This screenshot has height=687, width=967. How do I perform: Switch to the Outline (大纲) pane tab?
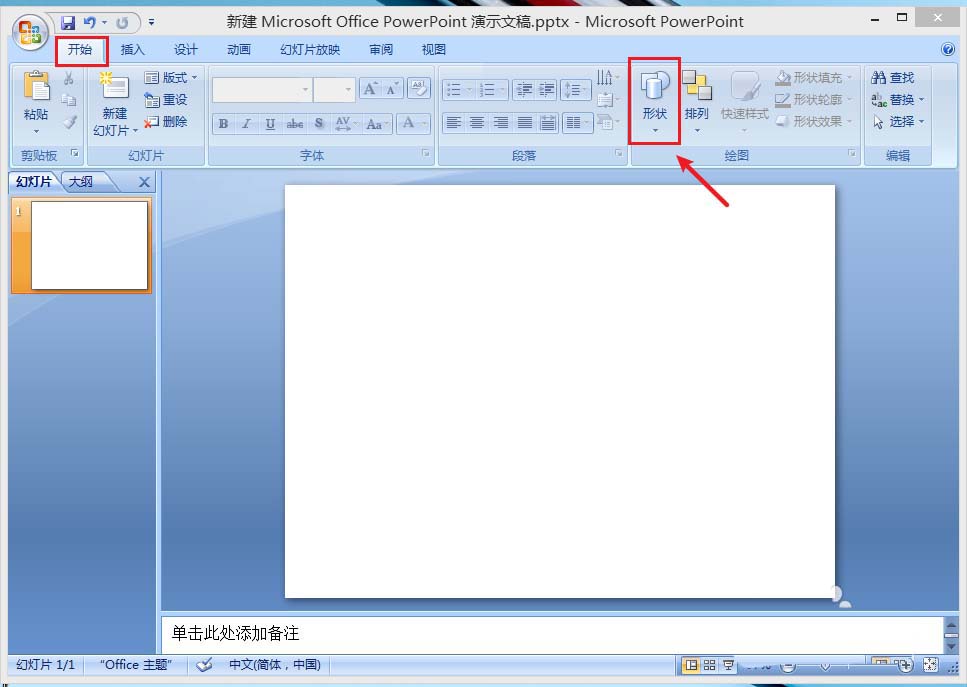(x=81, y=182)
